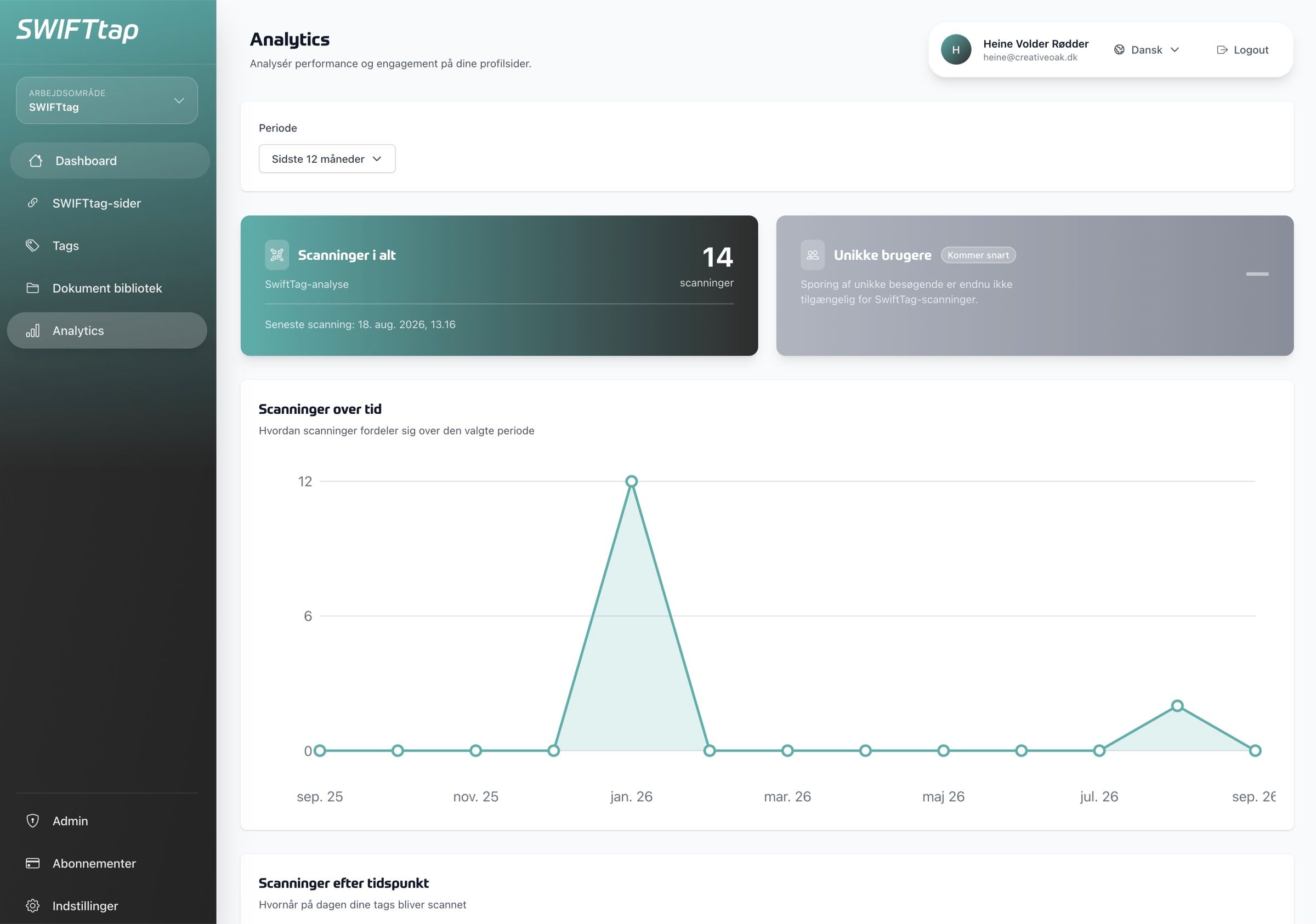Open SWIFTtag-sider menu item

[x=107, y=203]
